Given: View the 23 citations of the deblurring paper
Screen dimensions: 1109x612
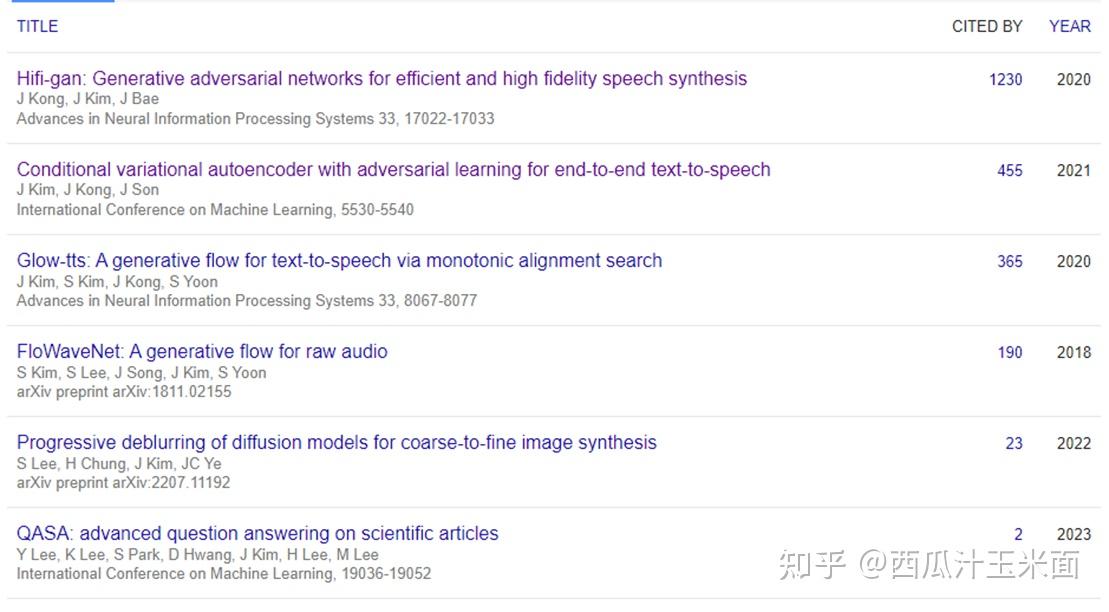Looking at the screenshot, I should point(1013,443).
